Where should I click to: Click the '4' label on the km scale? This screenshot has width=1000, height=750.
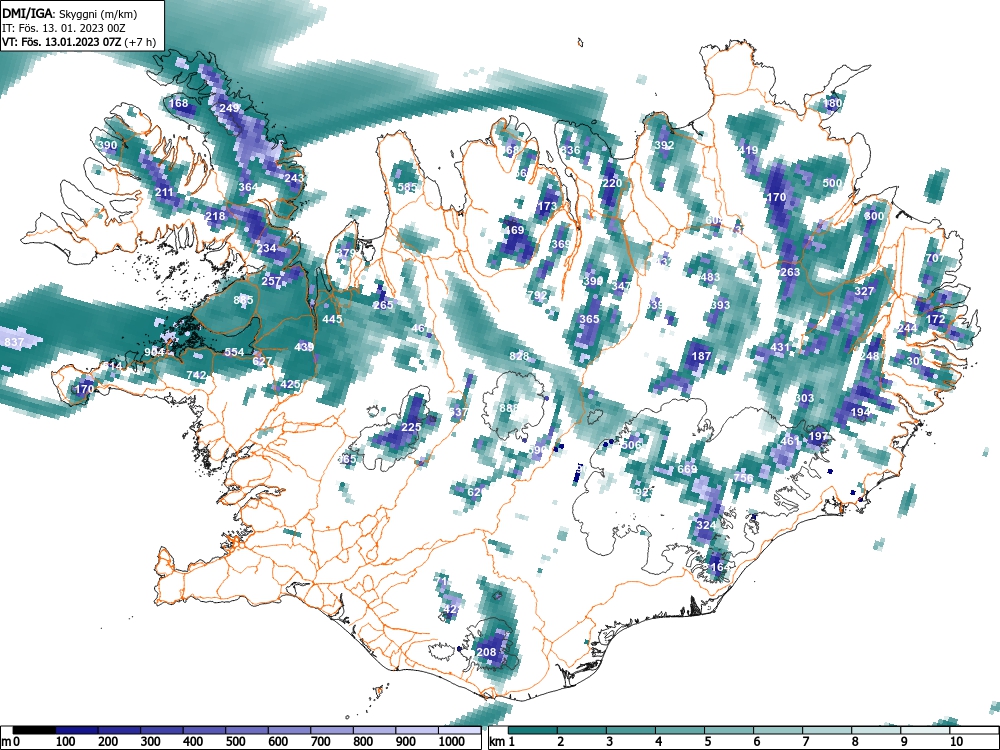pyautogui.click(x=659, y=742)
